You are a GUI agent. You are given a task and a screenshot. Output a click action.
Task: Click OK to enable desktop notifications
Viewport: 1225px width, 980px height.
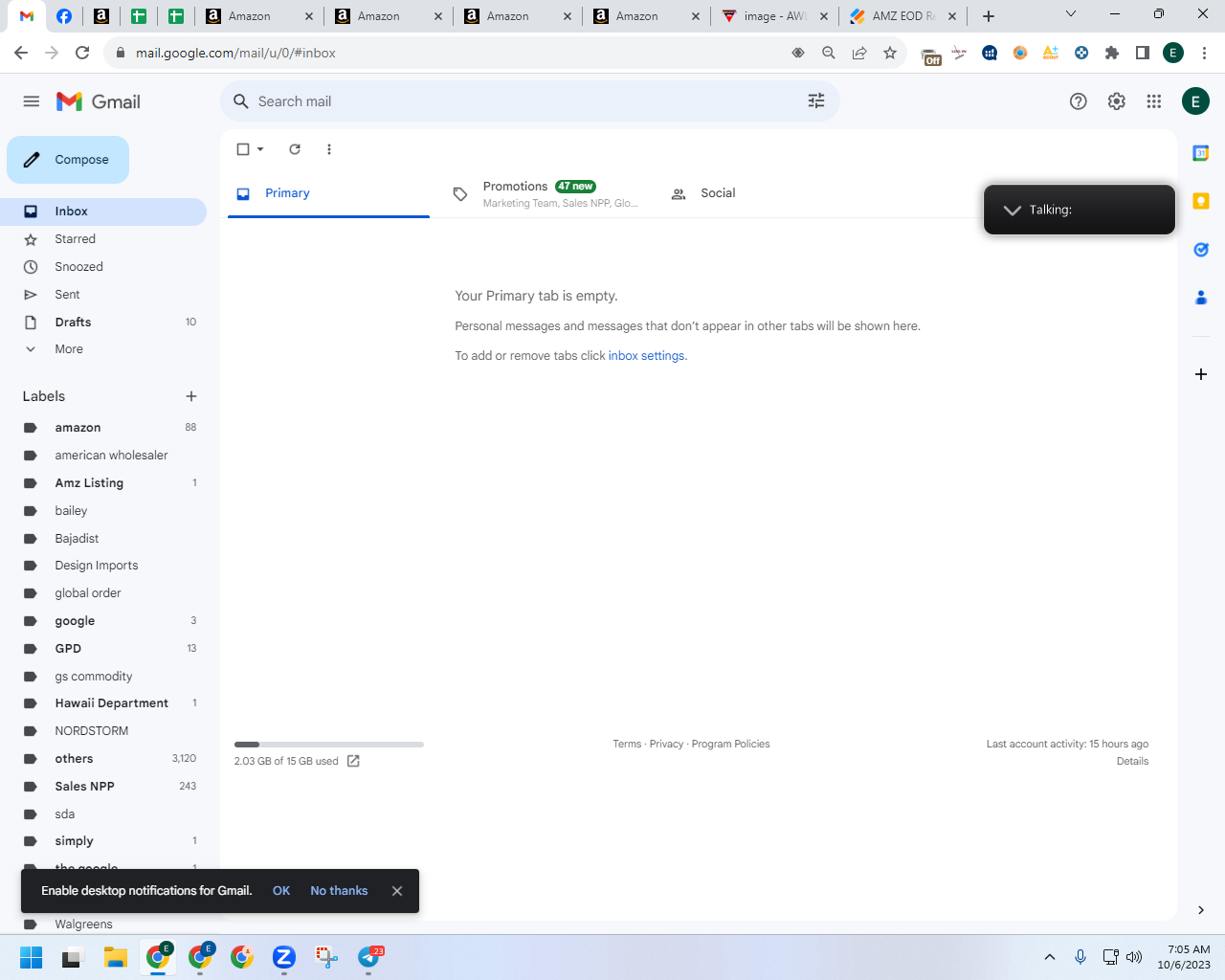coord(281,891)
